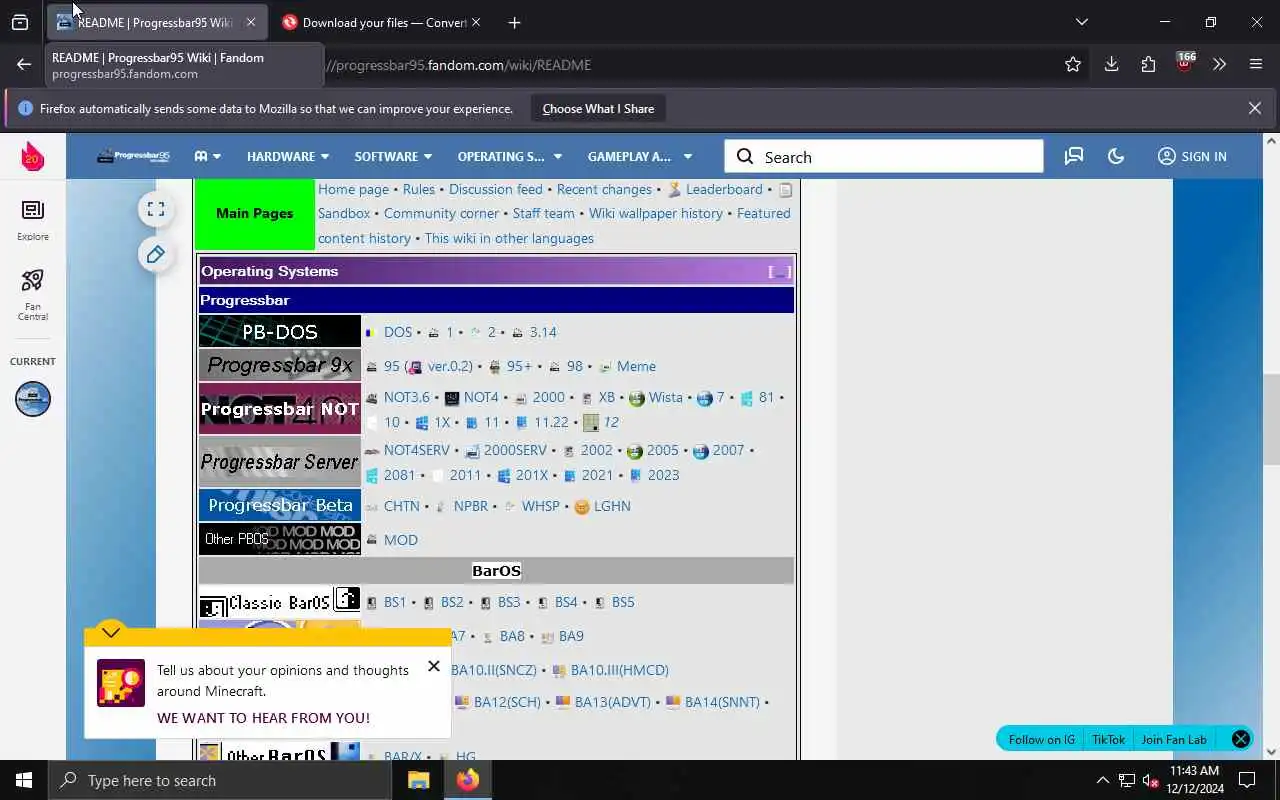Open the BS5 BarOS link

click(x=623, y=602)
